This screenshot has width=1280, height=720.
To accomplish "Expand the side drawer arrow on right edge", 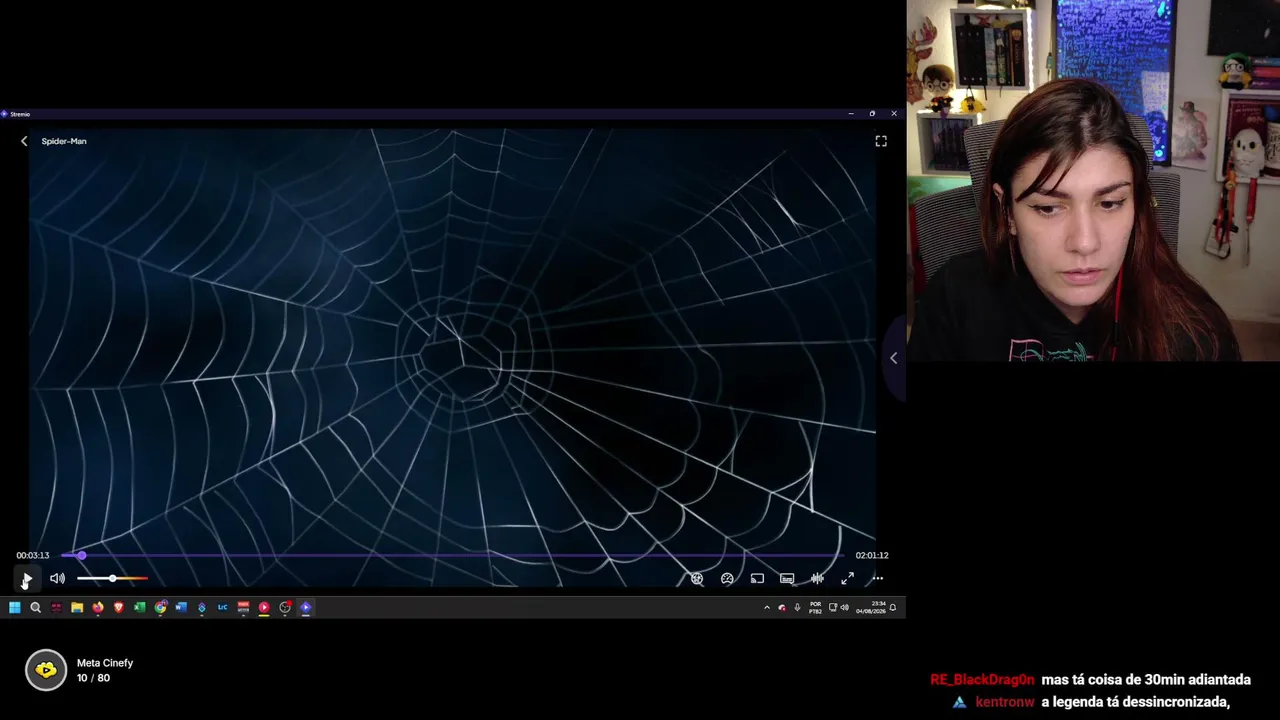I will [x=894, y=357].
